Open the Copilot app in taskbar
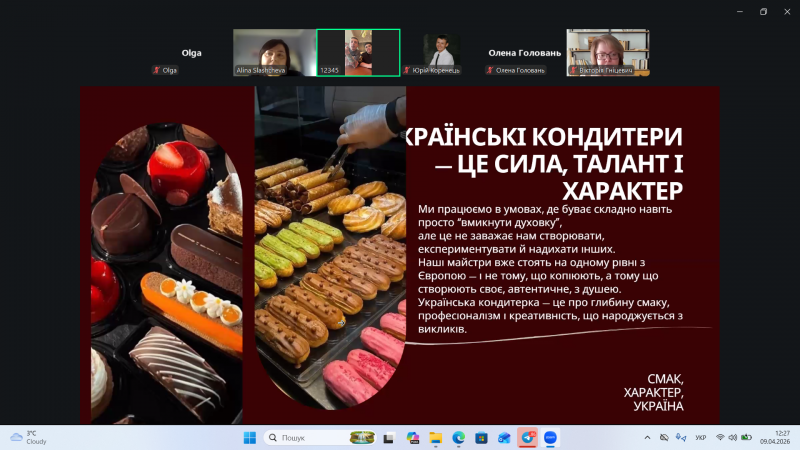This screenshot has height=450, width=800. 412,438
